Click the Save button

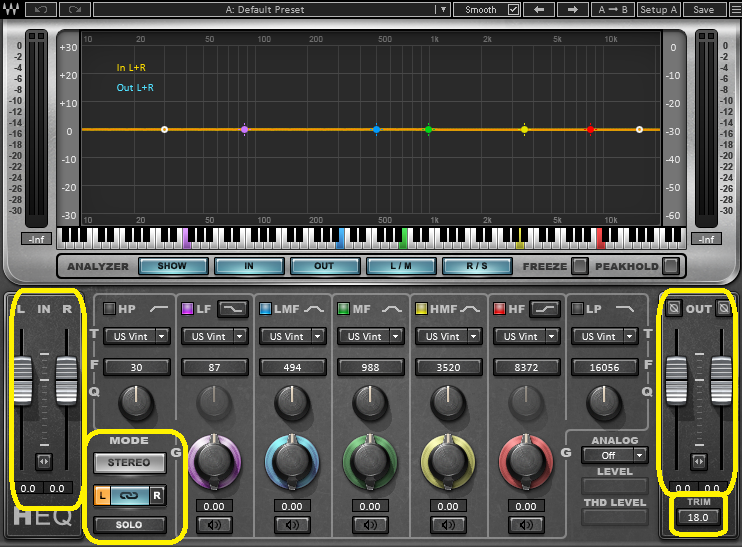pos(704,9)
